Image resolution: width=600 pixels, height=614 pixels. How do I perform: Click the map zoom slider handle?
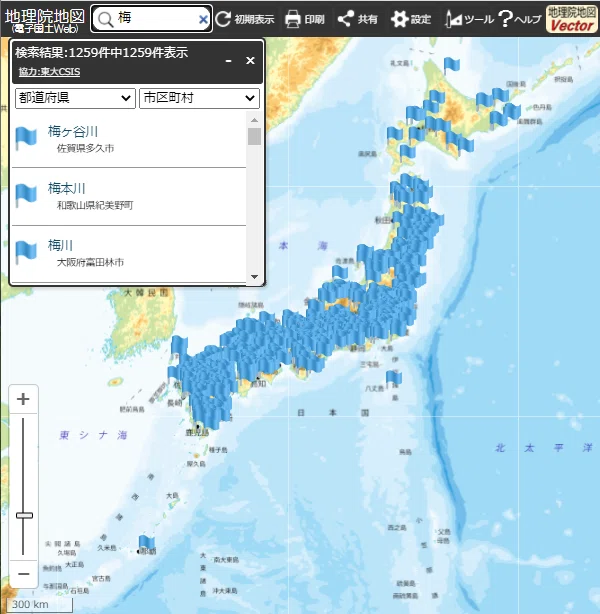tap(24, 515)
